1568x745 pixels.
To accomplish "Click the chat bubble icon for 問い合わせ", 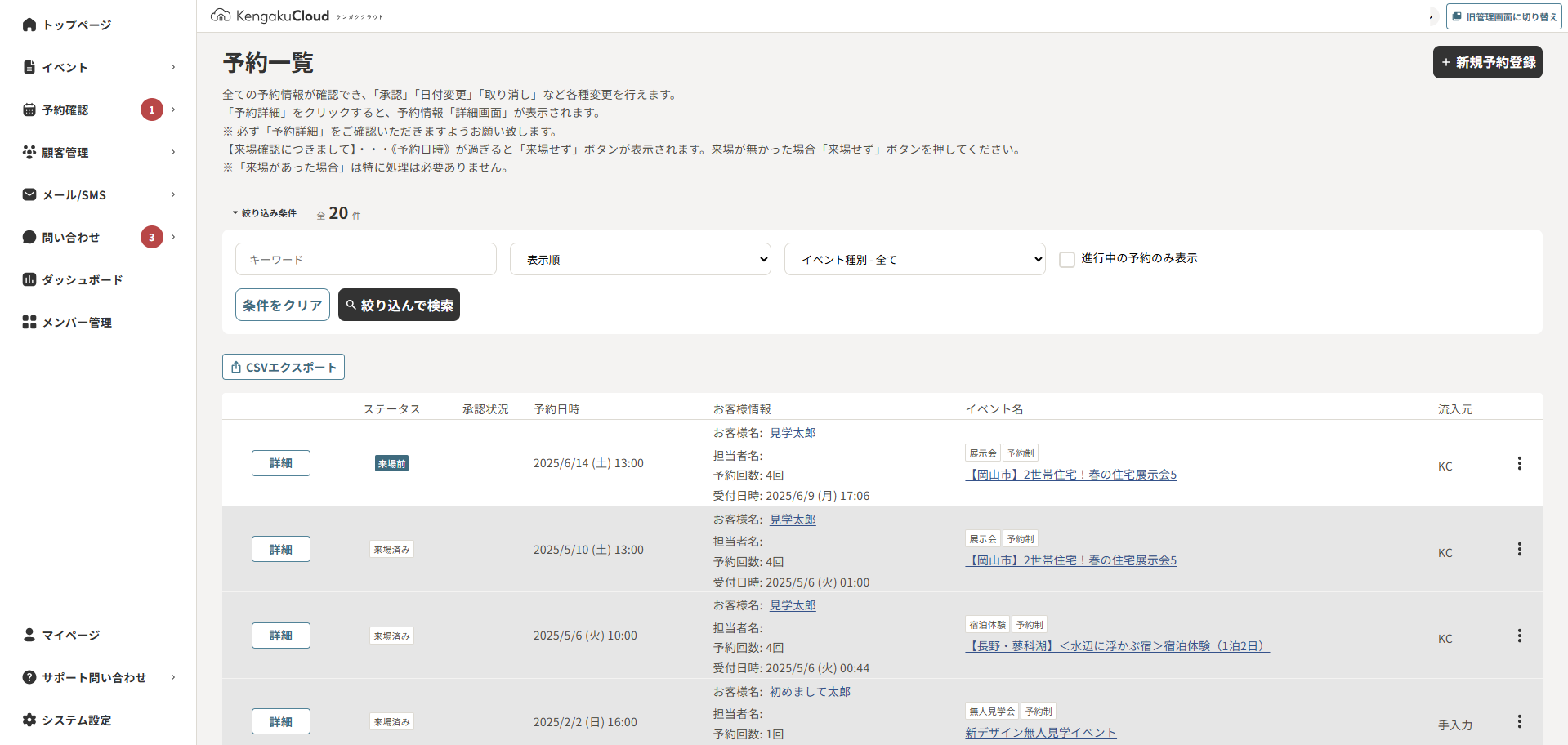I will point(29,237).
